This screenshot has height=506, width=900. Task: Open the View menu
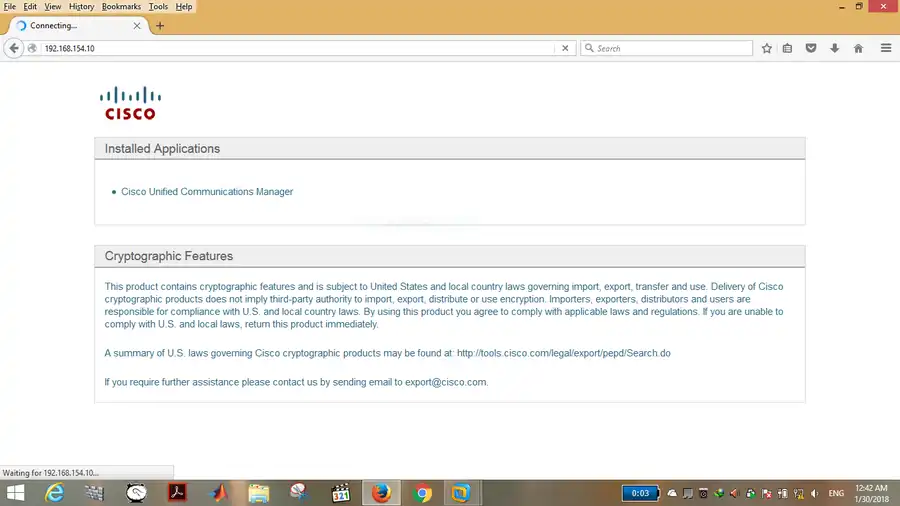[x=52, y=6]
